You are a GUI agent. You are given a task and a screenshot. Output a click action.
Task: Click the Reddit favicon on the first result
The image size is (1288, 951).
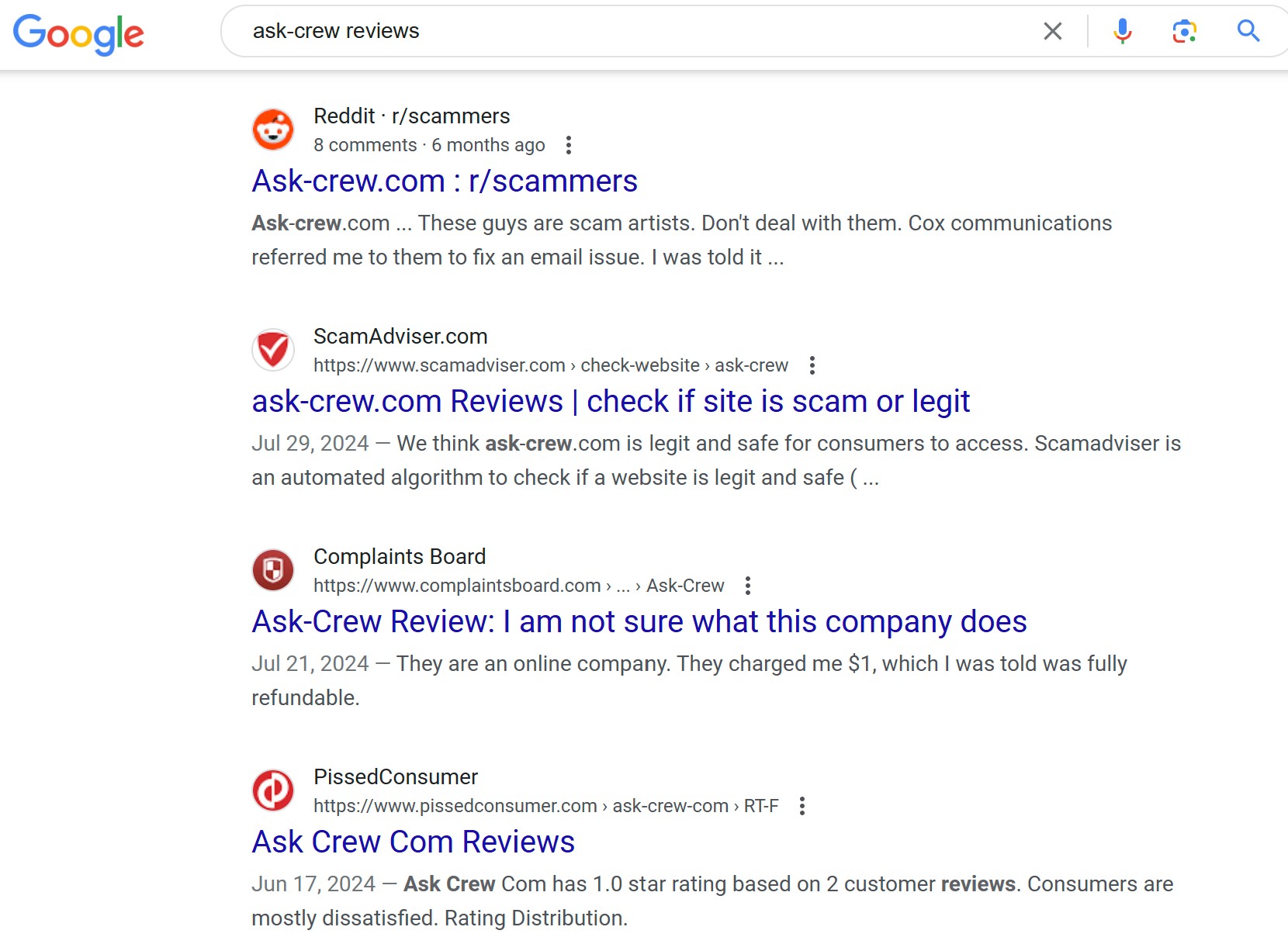[272, 129]
